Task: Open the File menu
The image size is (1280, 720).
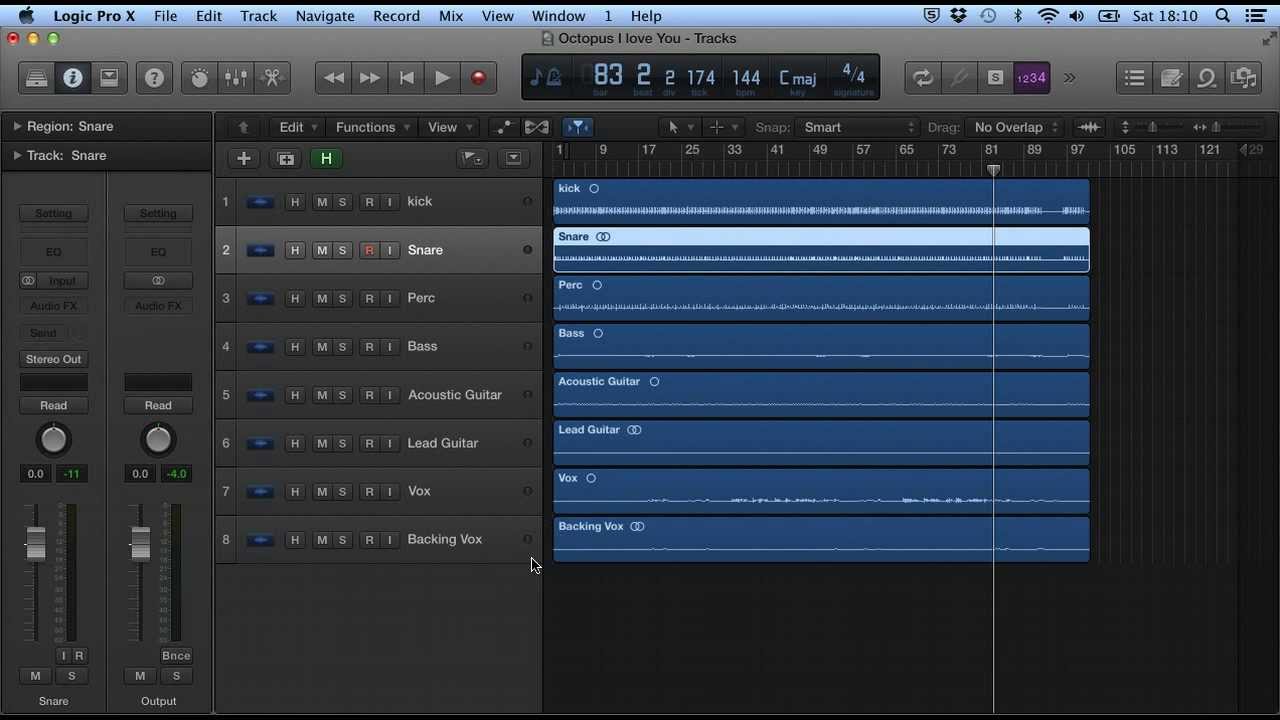Action: 165,15
